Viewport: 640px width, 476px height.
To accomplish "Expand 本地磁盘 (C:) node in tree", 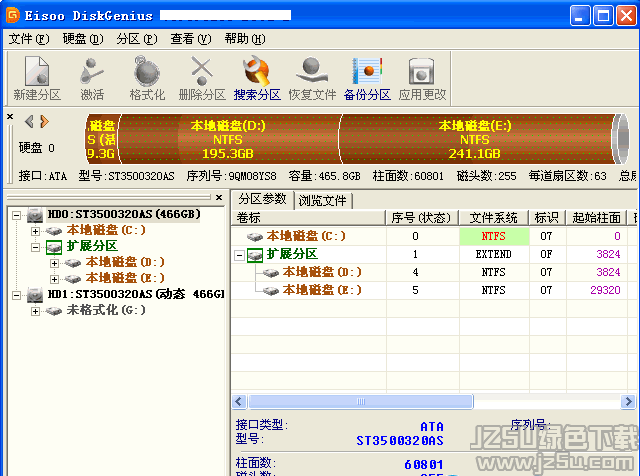I will click(x=36, y=231).
